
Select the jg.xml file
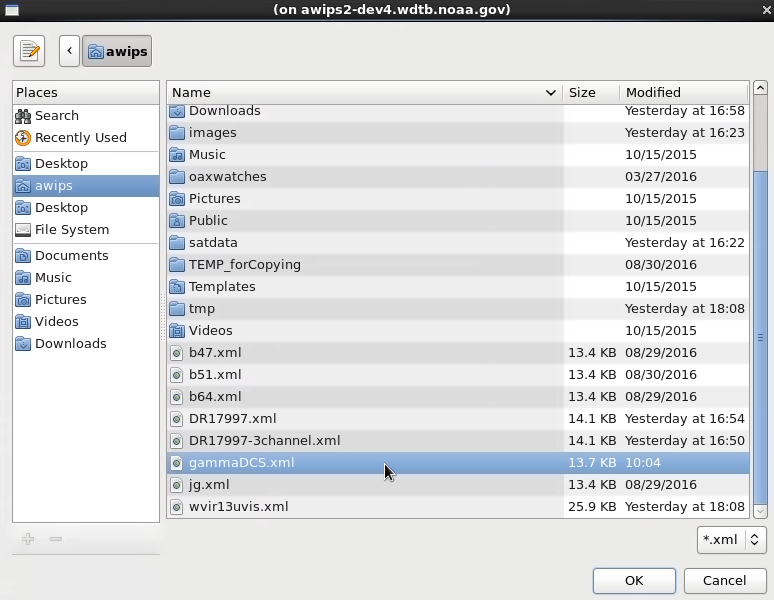(x=458, y=485)
